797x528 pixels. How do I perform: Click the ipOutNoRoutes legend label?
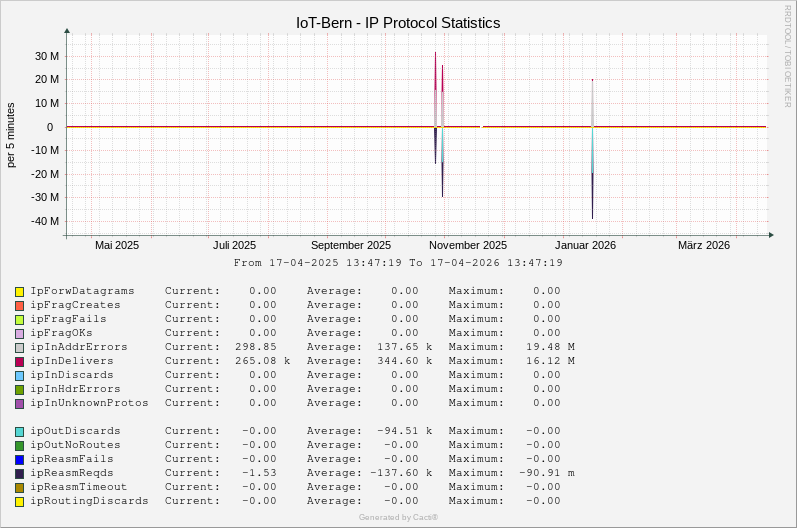(x=75, y=445)
